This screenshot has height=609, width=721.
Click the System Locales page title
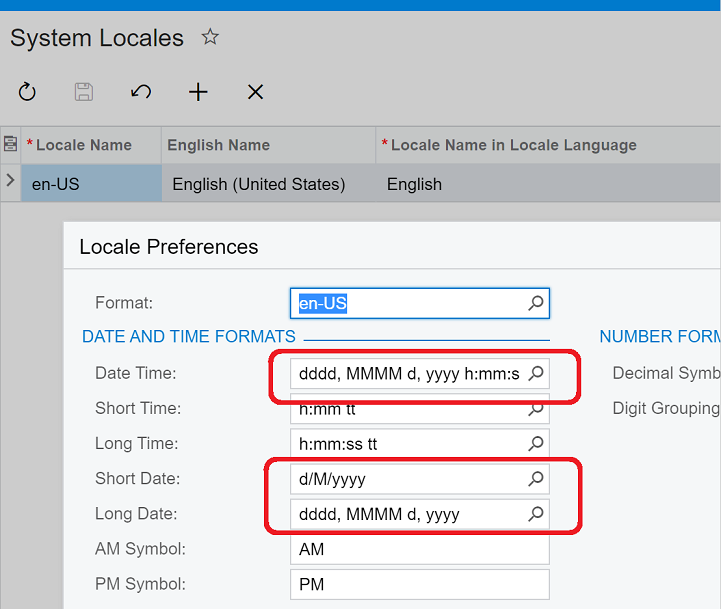(97, 38)
